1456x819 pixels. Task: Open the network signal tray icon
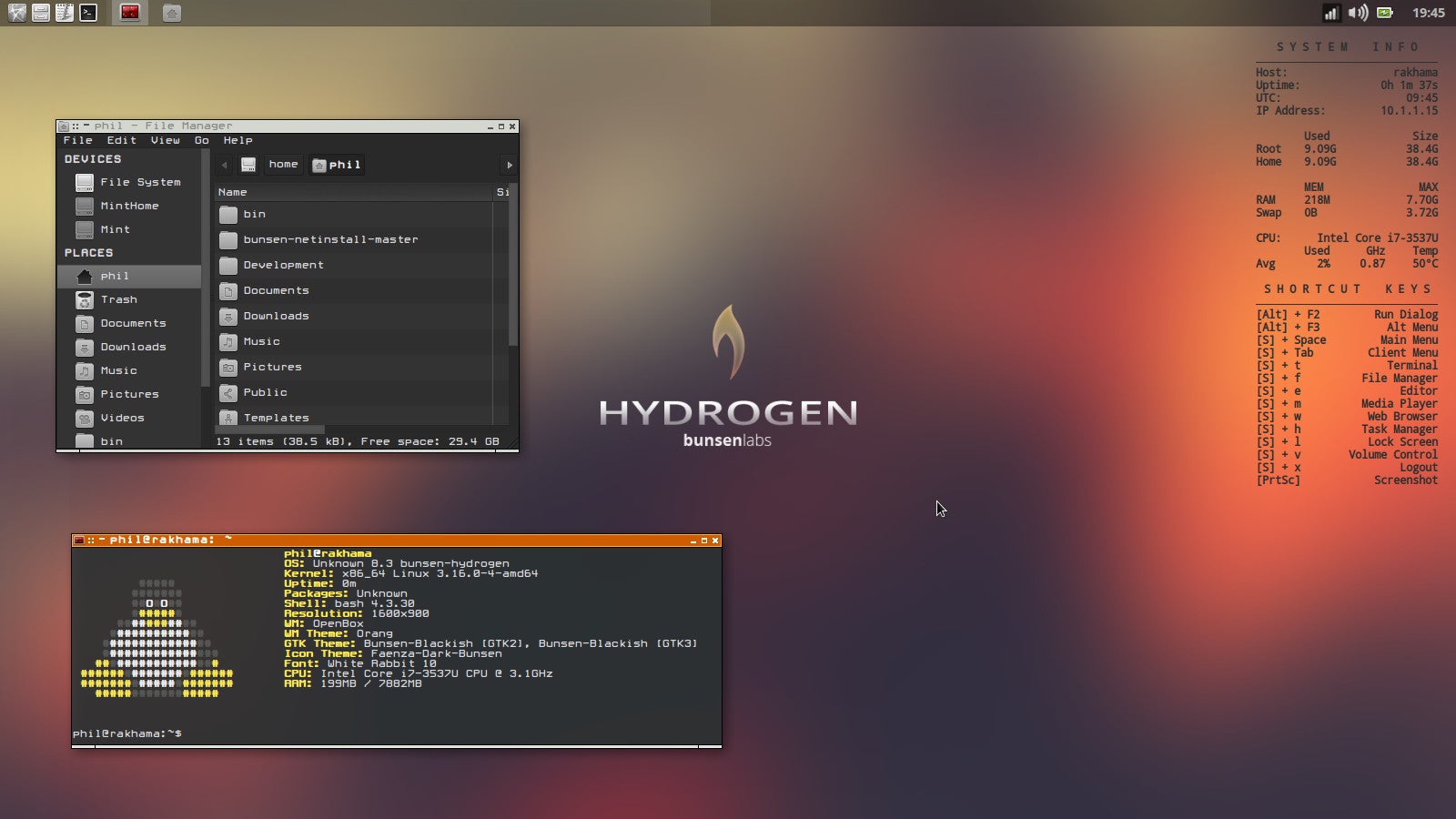coord(1330,13)
